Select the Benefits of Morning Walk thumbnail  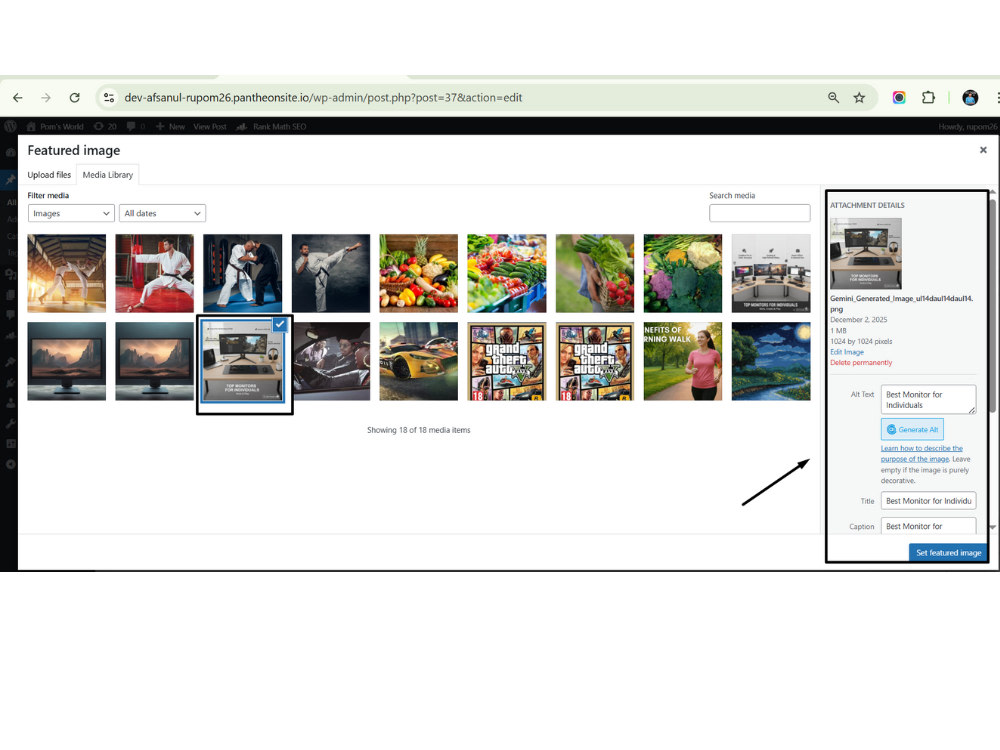click(682, 361)
